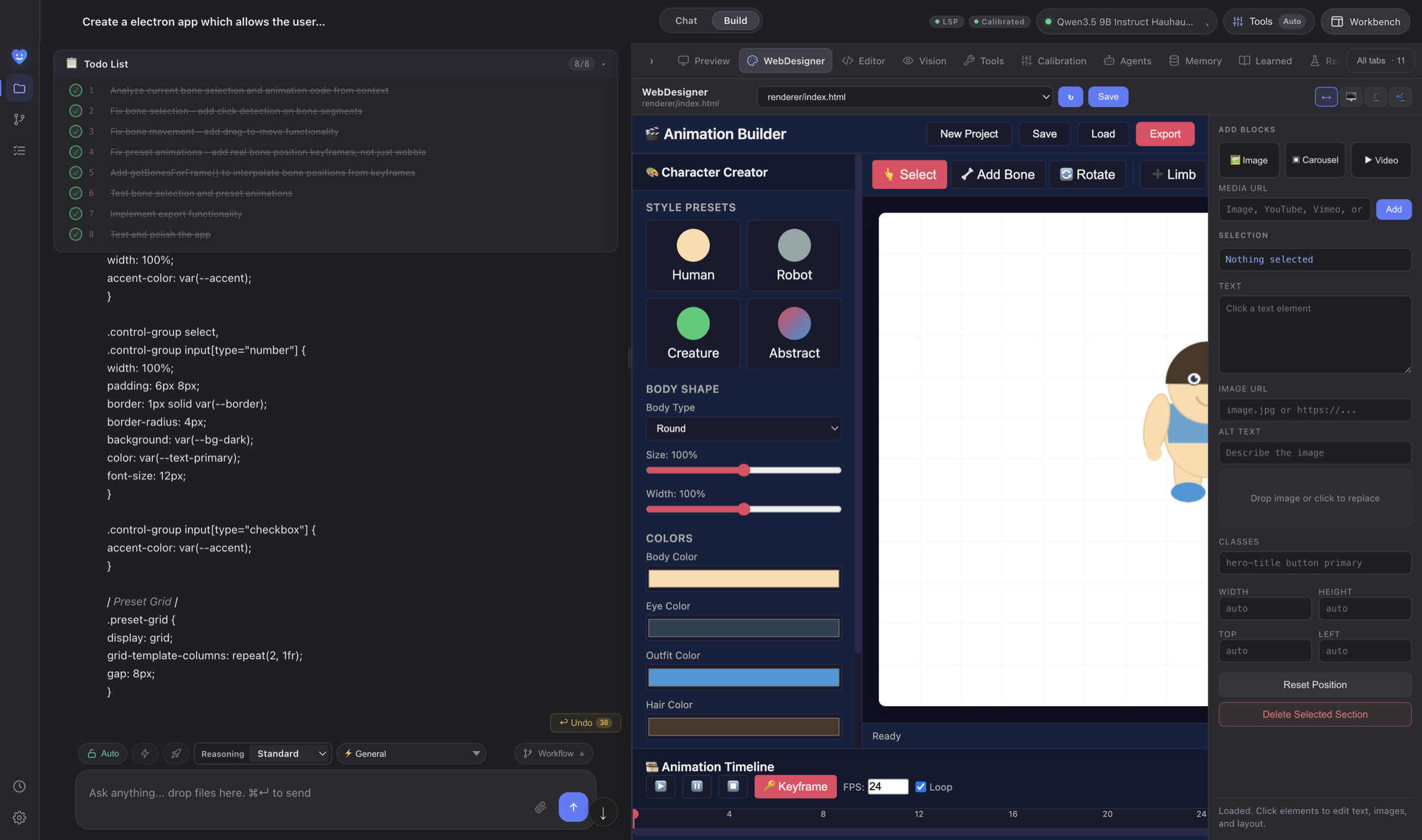This screenshot has height=840, width=1422.
Task: Open the All tabs list
Action: click(x=1381, y=60)
